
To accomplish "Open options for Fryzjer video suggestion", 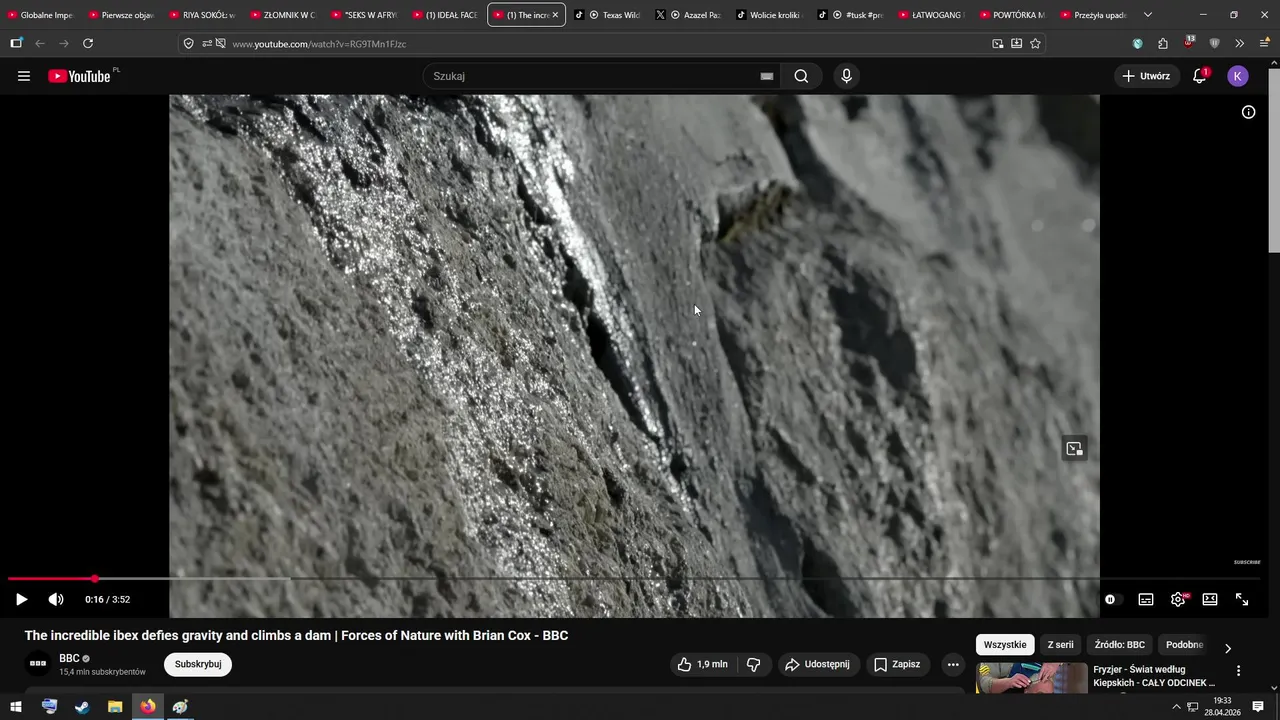I will [1238, 671].
